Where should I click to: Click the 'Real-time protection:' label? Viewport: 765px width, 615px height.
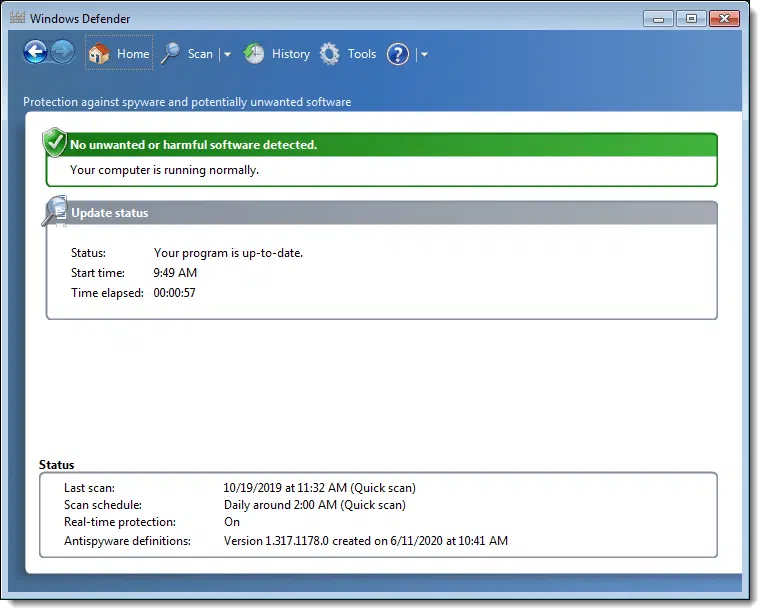coord(120,522)
